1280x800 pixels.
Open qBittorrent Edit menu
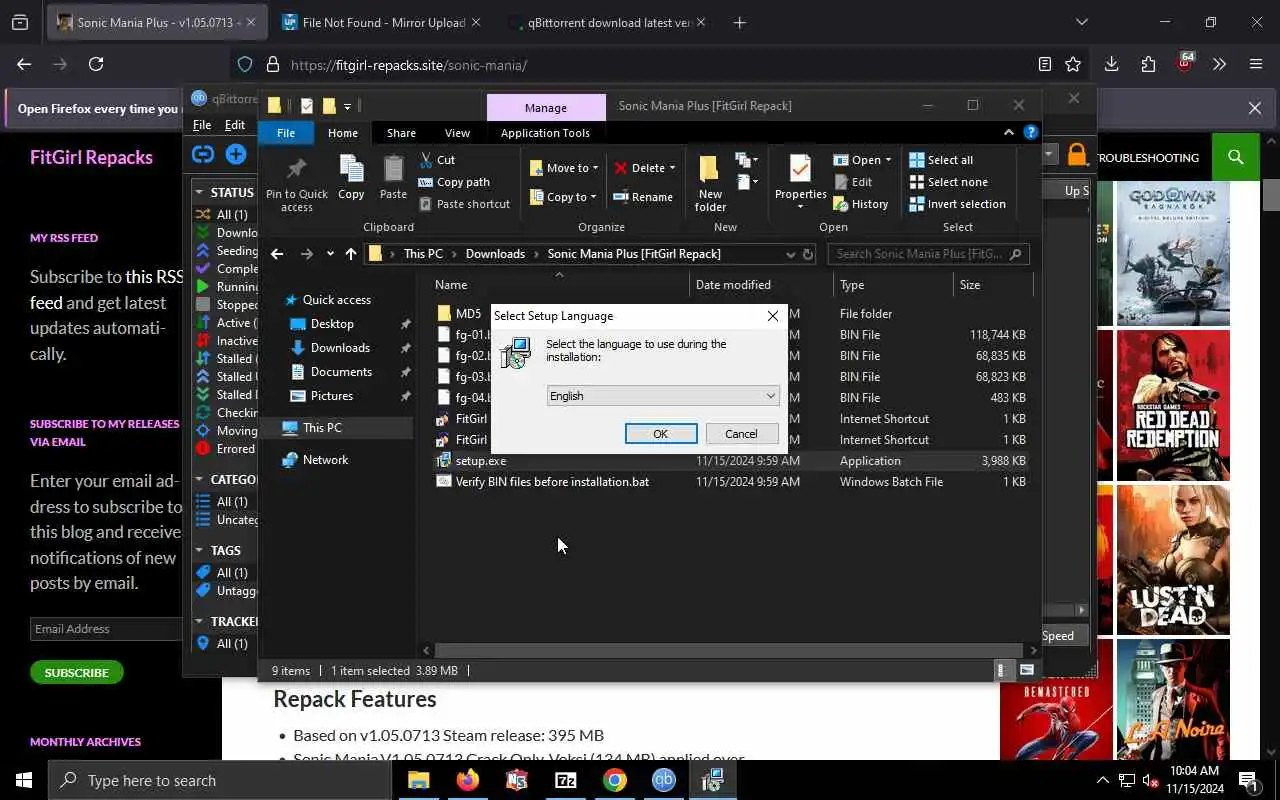(x=235, y=125)
